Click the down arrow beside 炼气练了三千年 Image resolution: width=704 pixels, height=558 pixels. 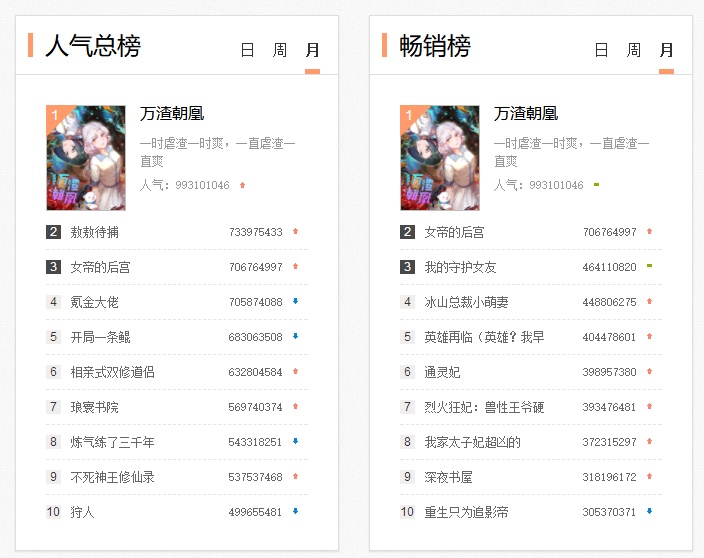pos(296,442)
